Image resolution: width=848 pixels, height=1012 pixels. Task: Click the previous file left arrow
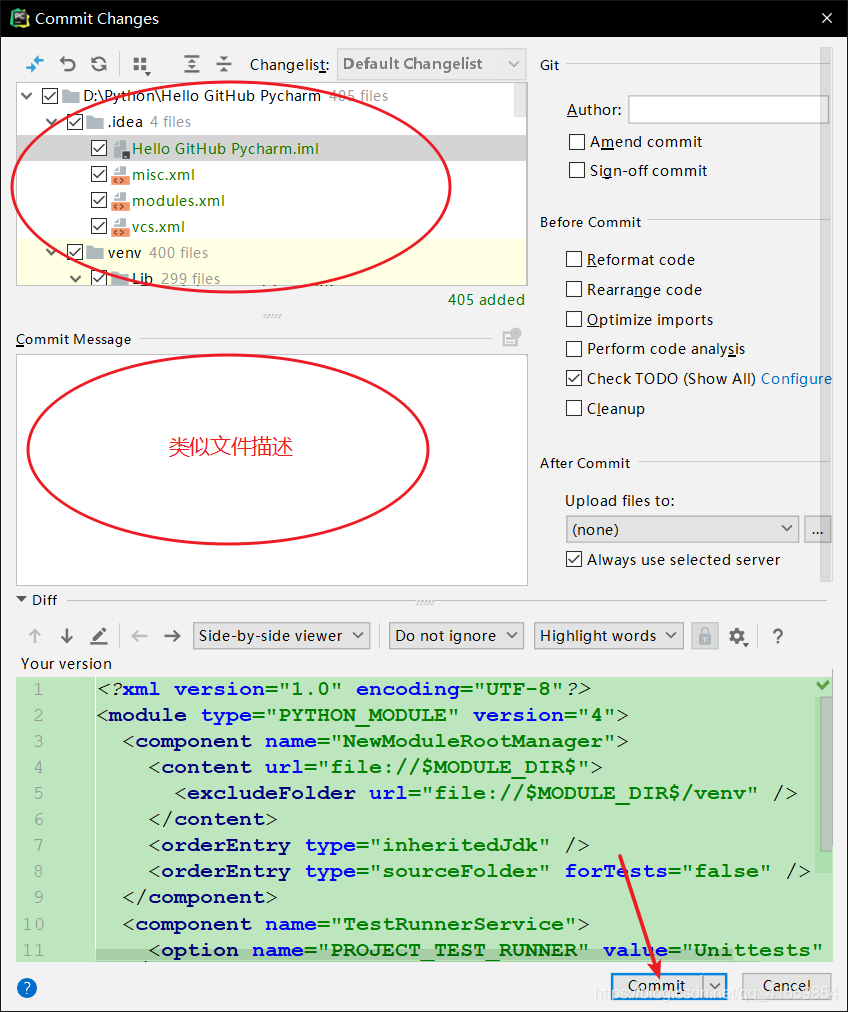click(139, 636)
